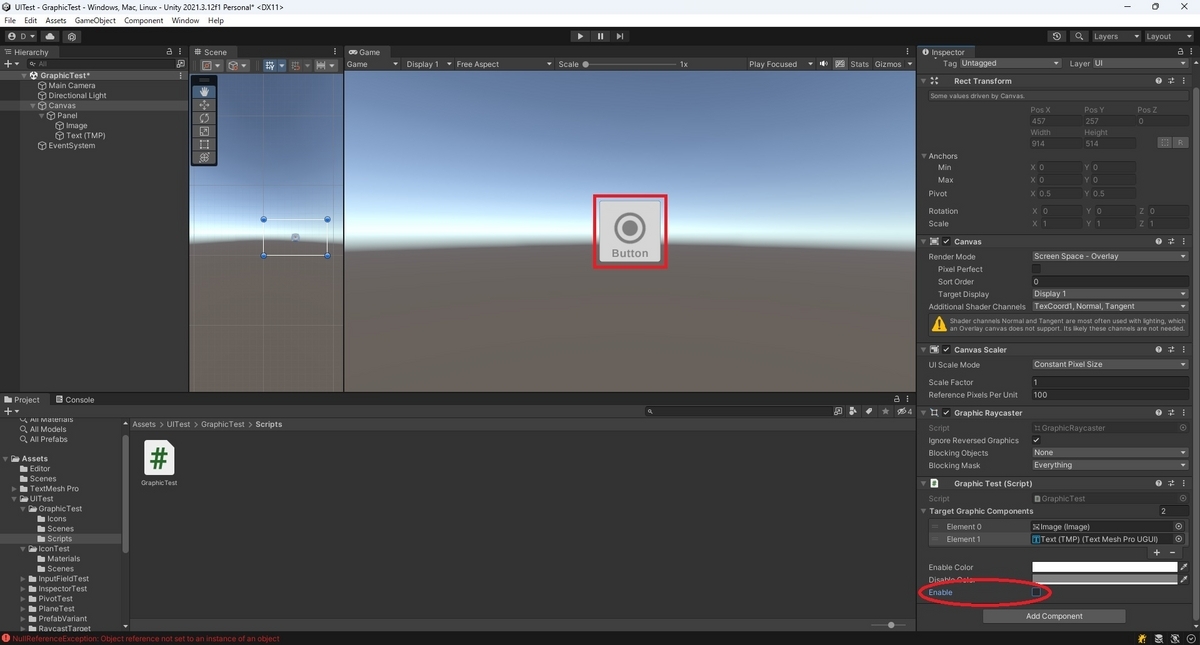Open the Assets menu
The height and width of the screenshot is (645, 1200).
(56, 20)
